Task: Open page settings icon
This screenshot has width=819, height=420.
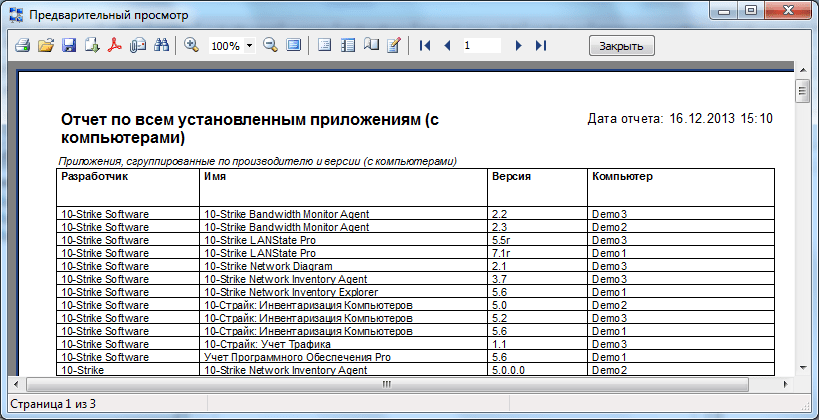Action: [x=371, y=45]
